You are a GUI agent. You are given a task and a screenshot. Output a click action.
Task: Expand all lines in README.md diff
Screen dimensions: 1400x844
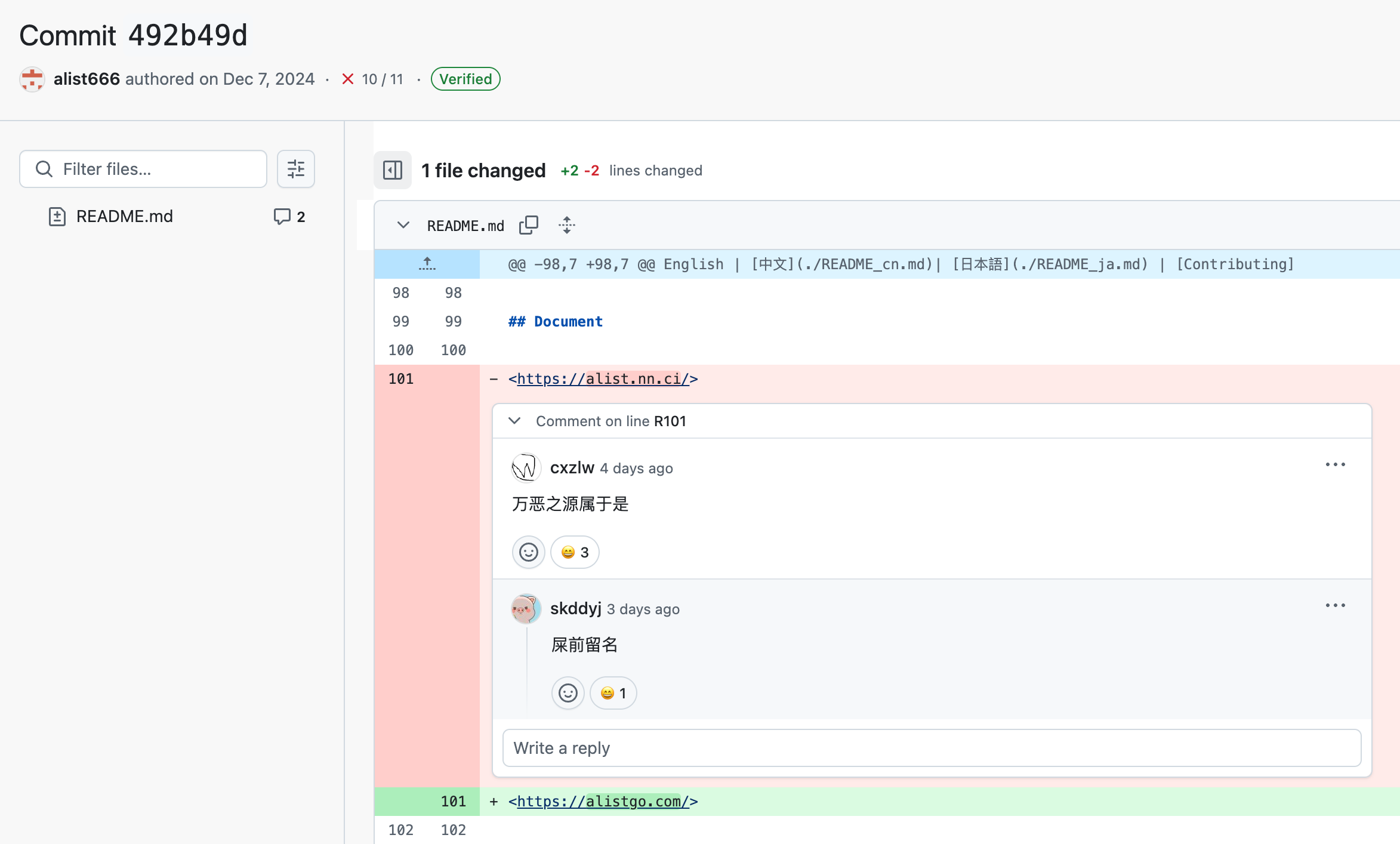coord(566,226)
